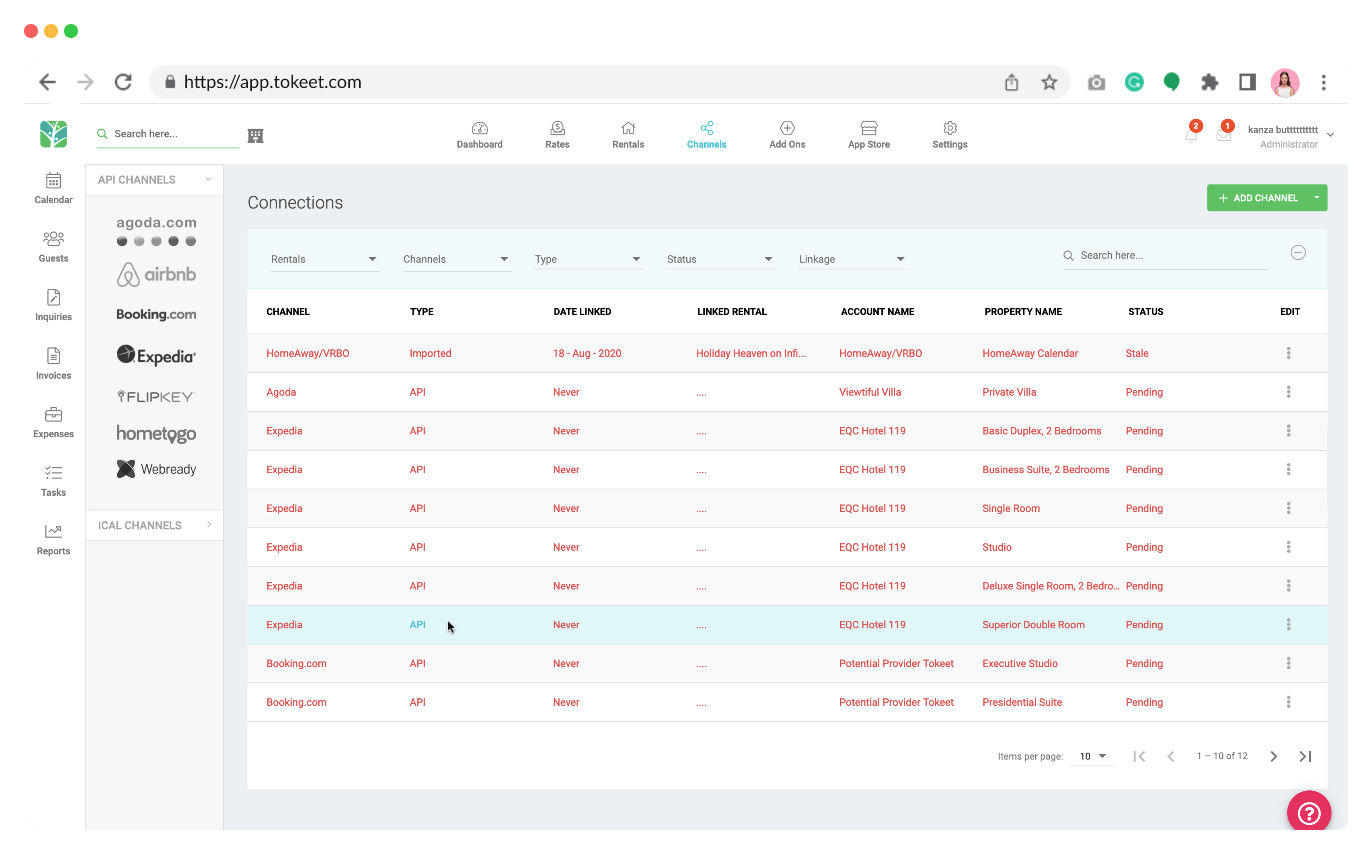Open edit menu for Agoda row
The height and width of the screenshot is (856, 1370).
(x=1289, y=392)
